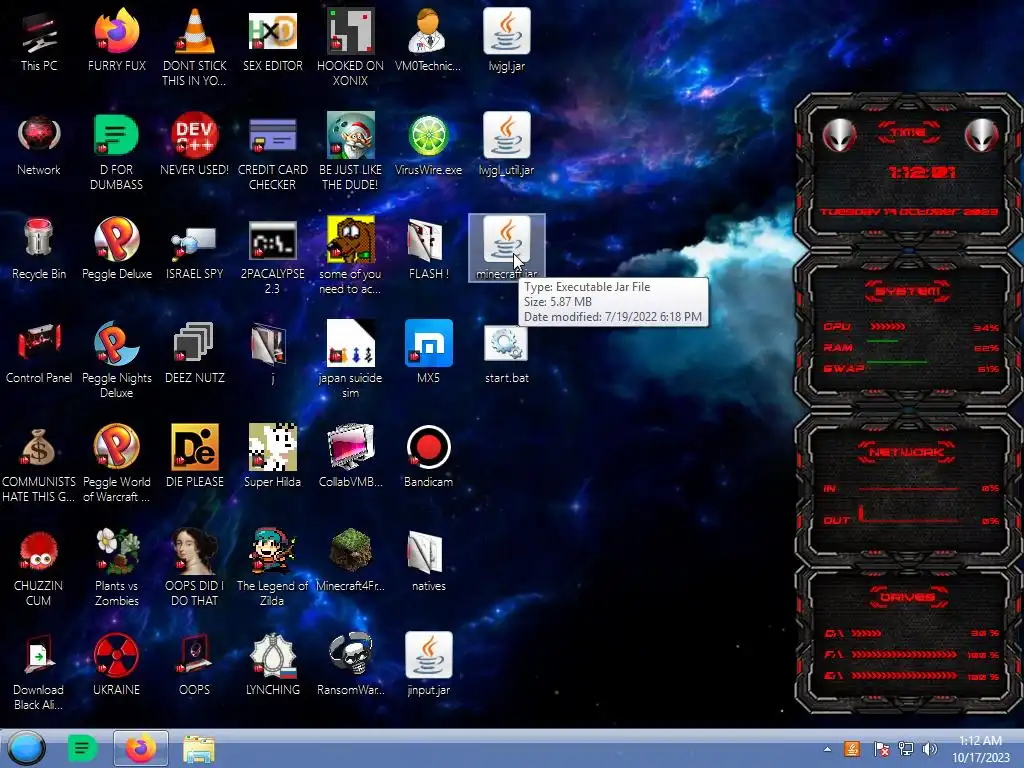
Task: Click the minecraft.jar file icon
Action: pos(507,242)
